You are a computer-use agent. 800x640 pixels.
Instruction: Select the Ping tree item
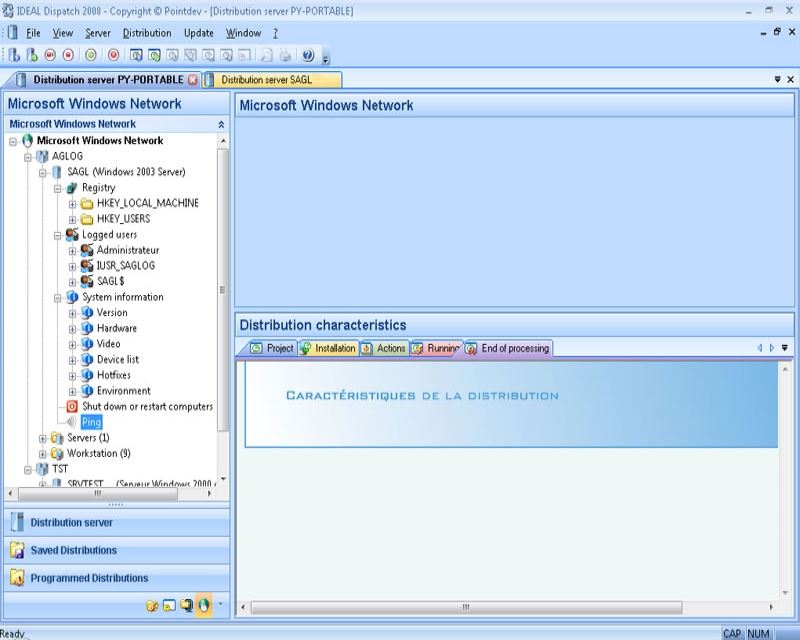coord(91,423)
